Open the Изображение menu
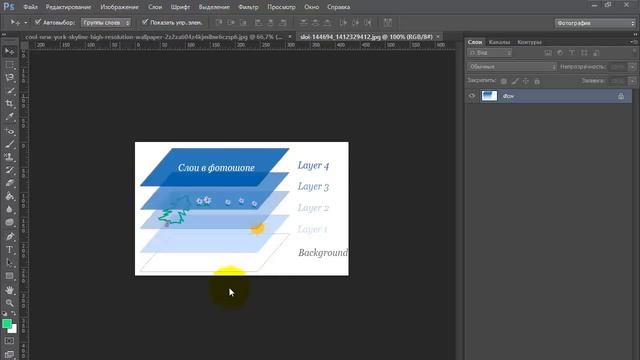Screen dimensions: 640x360 click(x=120, y=7)
